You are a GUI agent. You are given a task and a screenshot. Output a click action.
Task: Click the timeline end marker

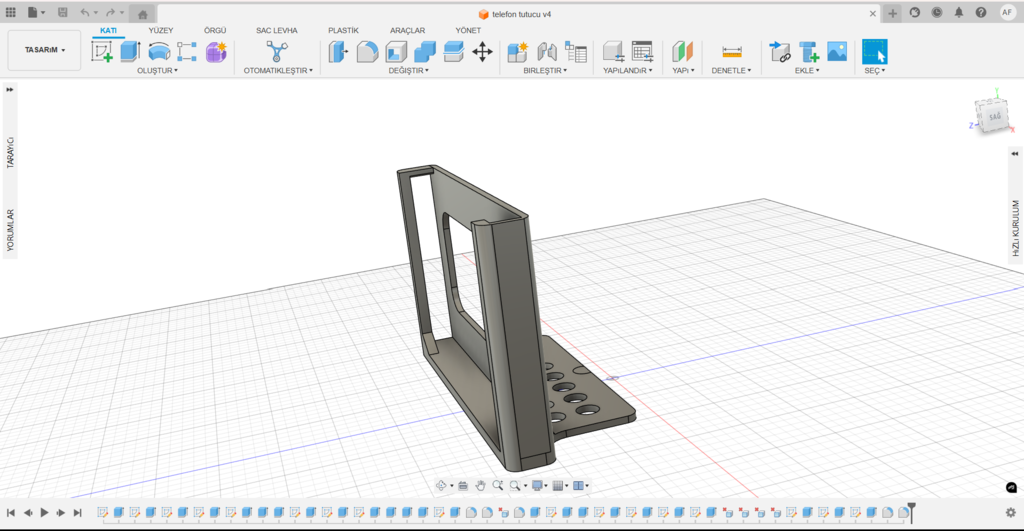[911, 512]
